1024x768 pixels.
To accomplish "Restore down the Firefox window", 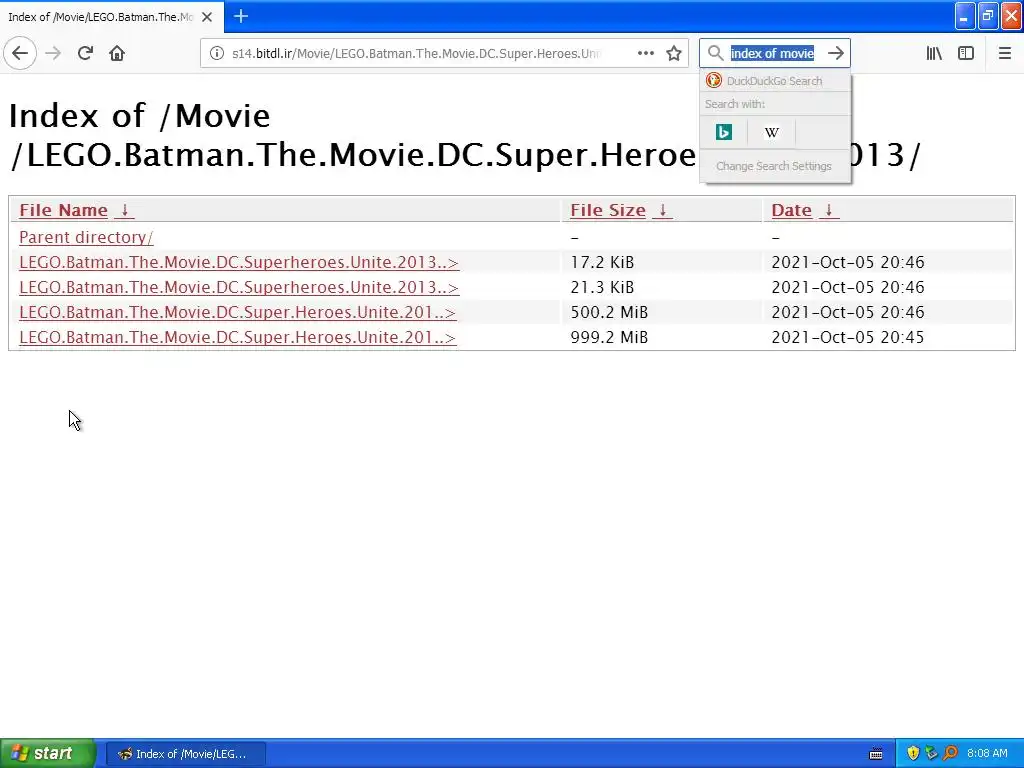I will click(988, 16).
